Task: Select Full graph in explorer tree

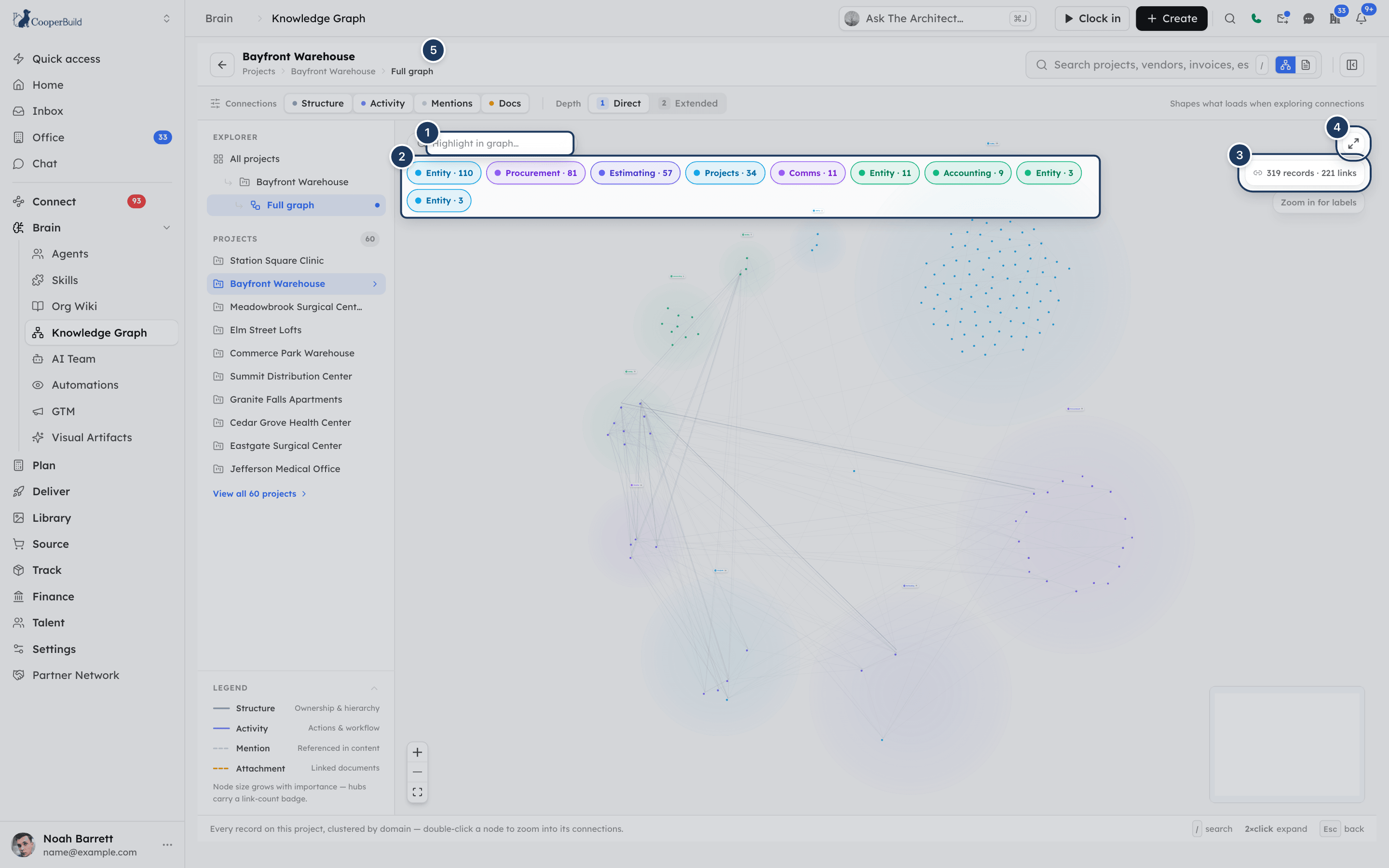Action: 296,205
